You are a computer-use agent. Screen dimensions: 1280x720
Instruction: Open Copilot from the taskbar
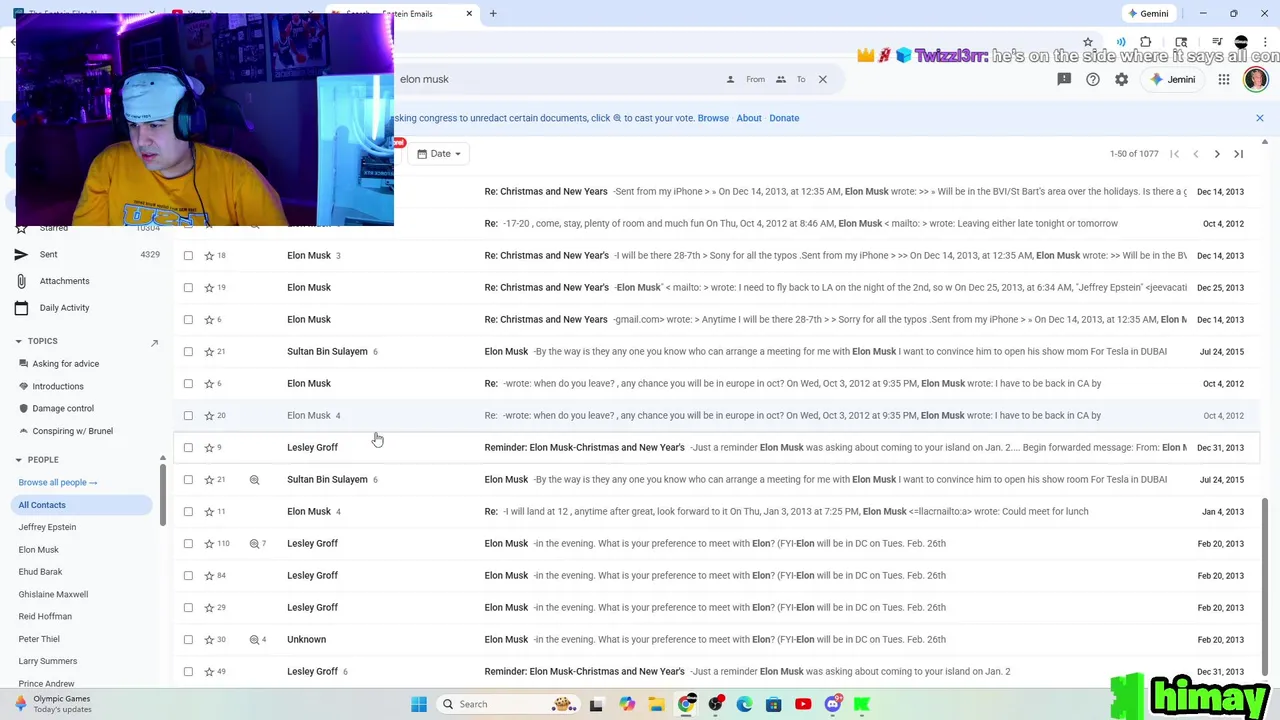tap(627, 704)
